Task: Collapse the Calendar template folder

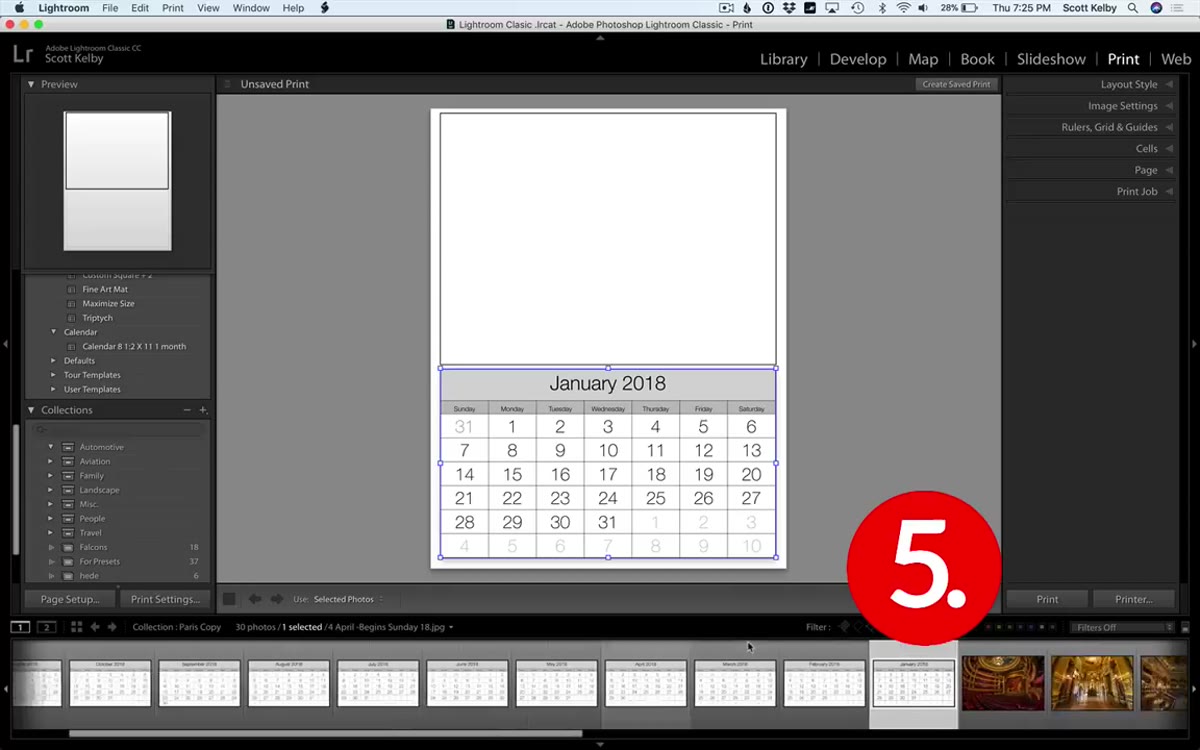Action: click(54, 332)
